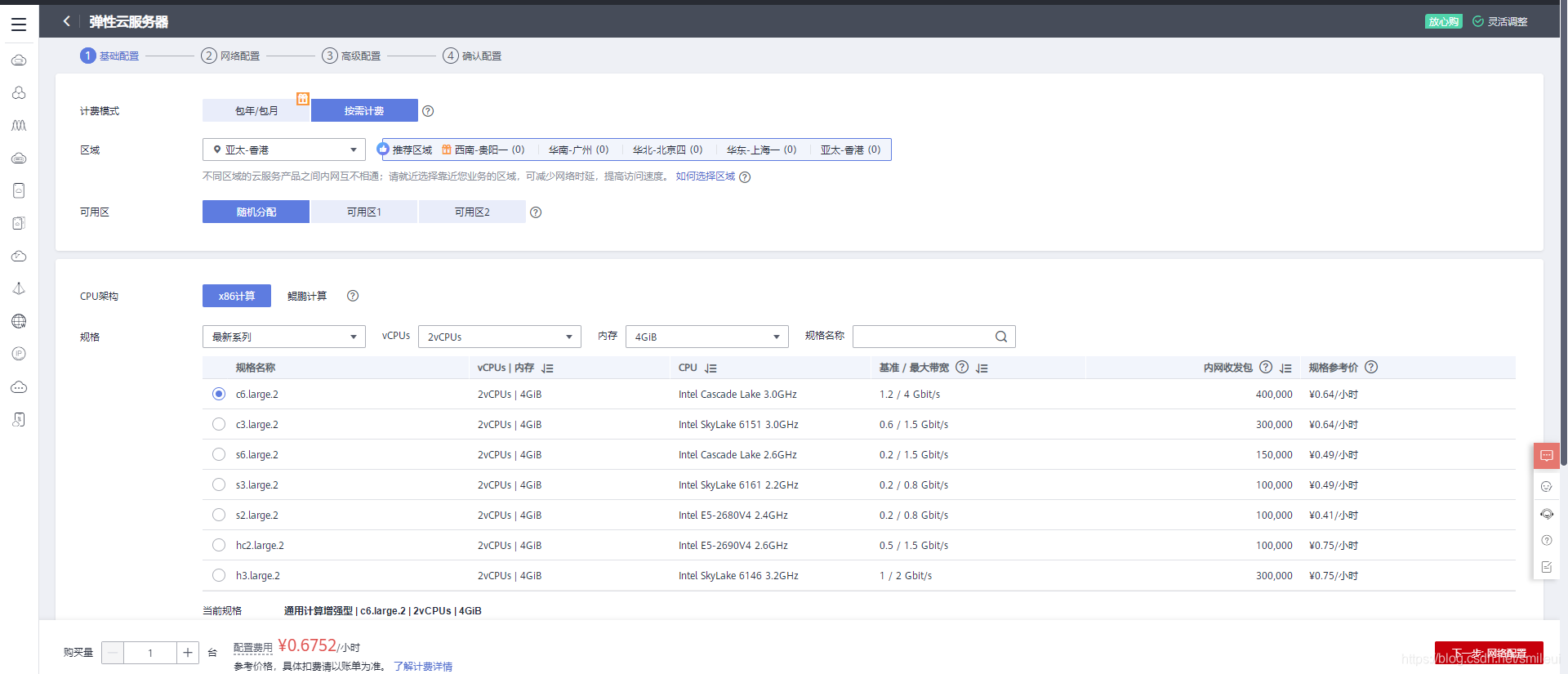Decrease purchase quantity with minus button
Image resolution: width=1568 pixels, height=674 pixels.
(113, 653)
